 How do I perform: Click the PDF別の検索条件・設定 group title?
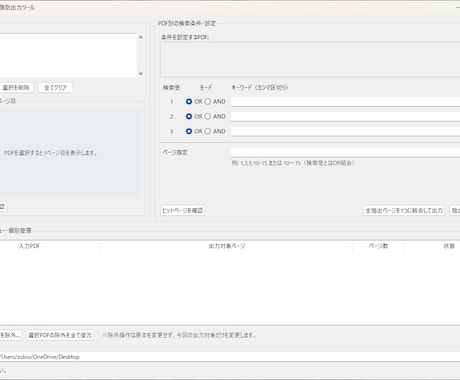[x=187, y=23]
